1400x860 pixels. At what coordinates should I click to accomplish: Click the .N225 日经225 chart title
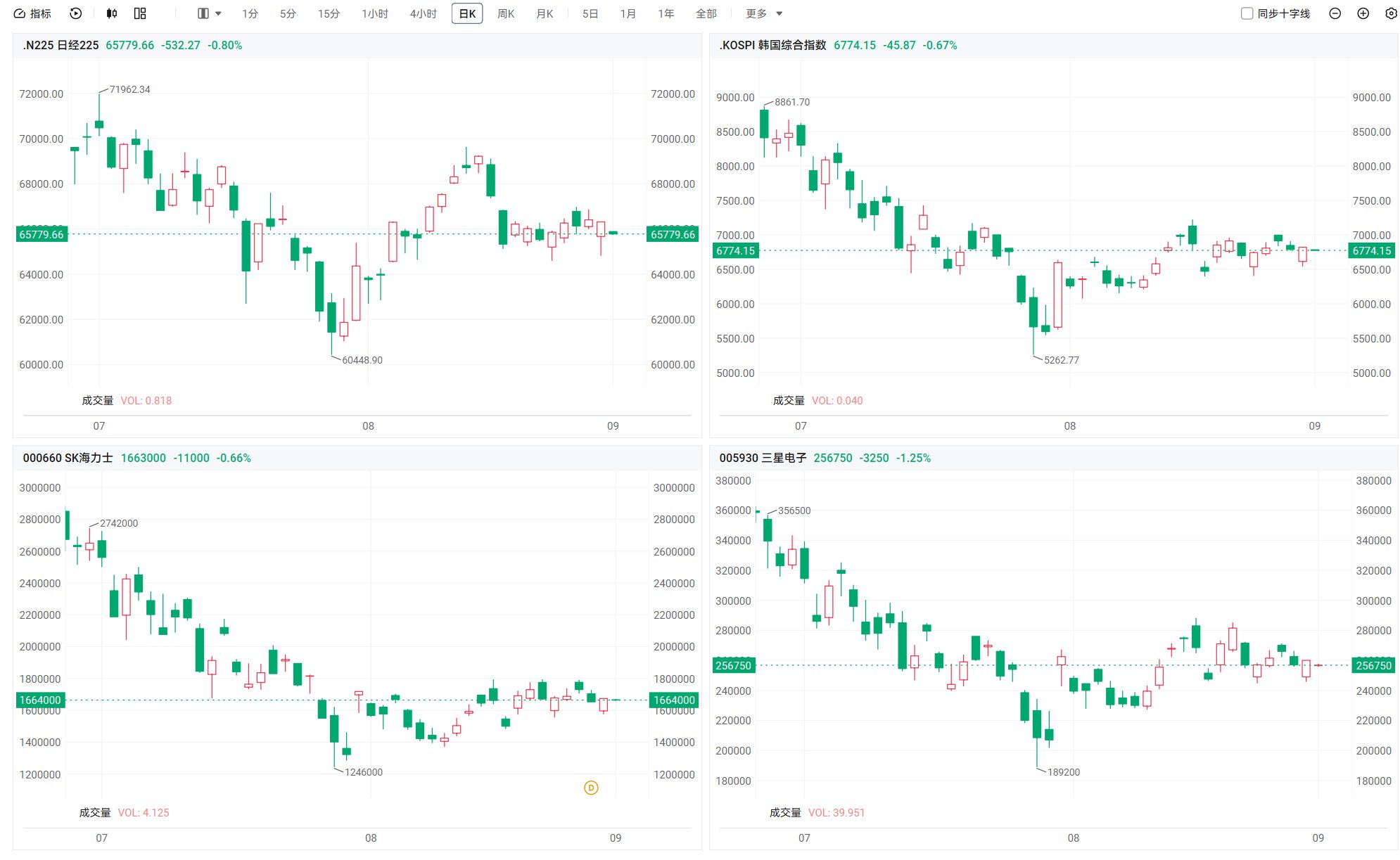click(x=61, y=45)
